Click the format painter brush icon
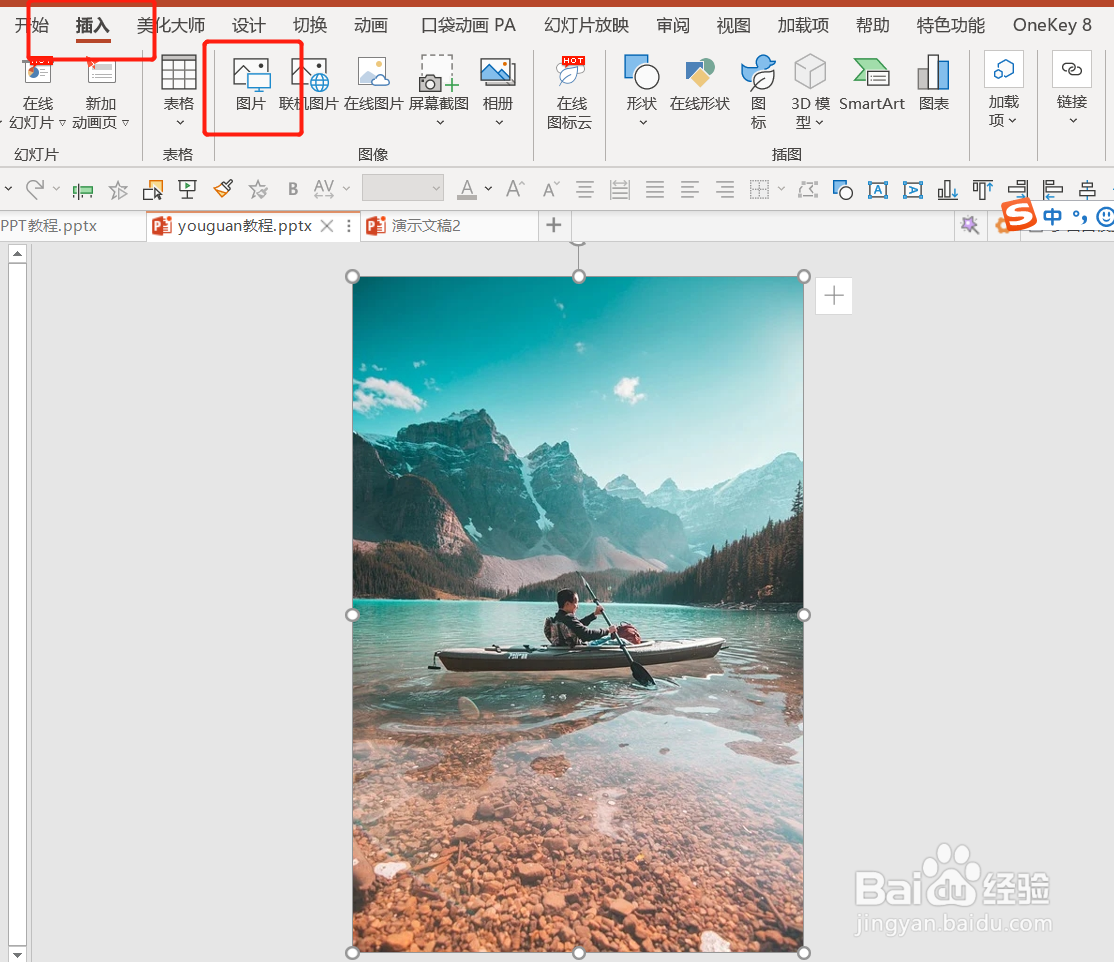The image size is (1114, 962). click(x=223, y=190)
